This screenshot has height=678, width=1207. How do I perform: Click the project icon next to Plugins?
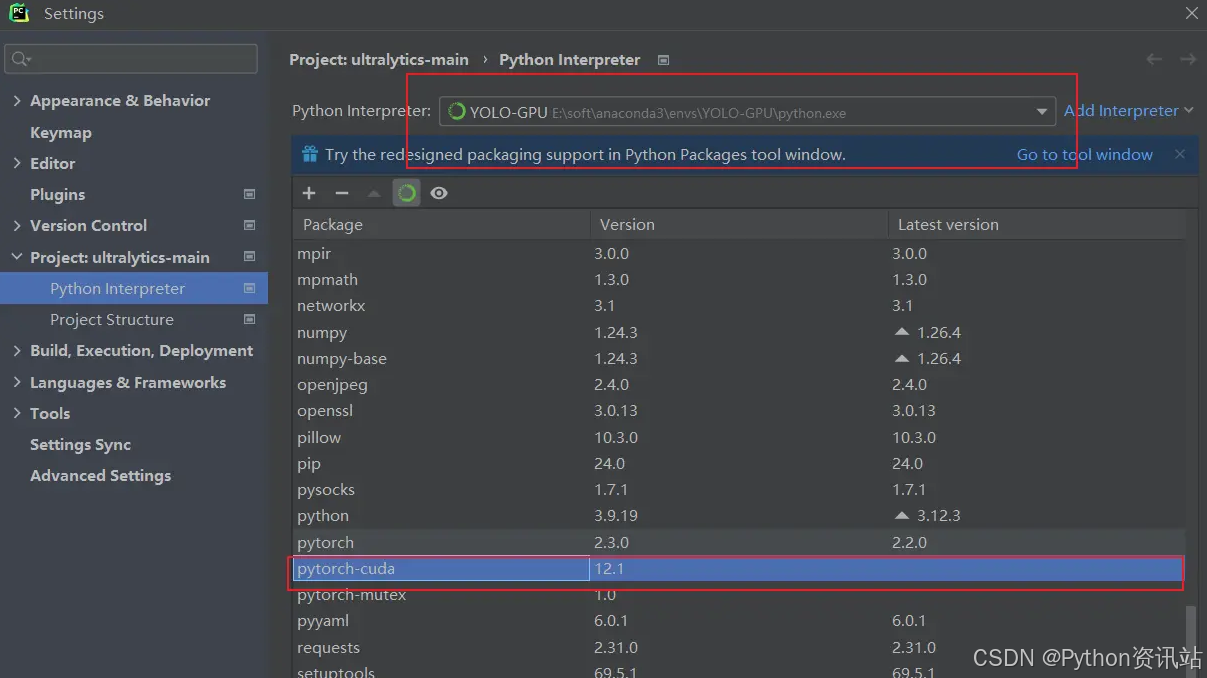click(x=250, y=194)
